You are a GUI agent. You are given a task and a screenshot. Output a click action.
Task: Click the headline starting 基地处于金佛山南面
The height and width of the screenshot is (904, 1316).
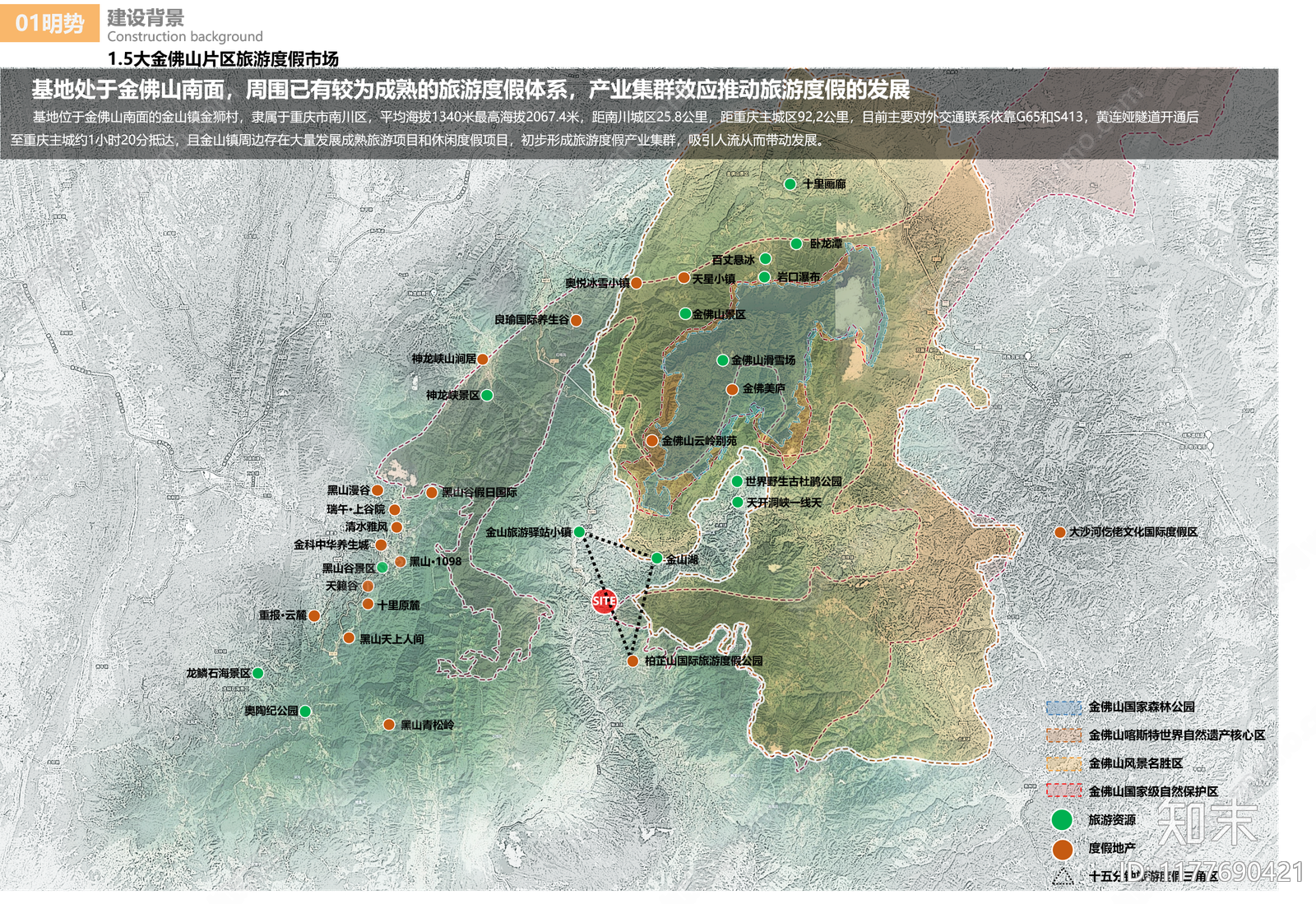[x=470, y=90]
